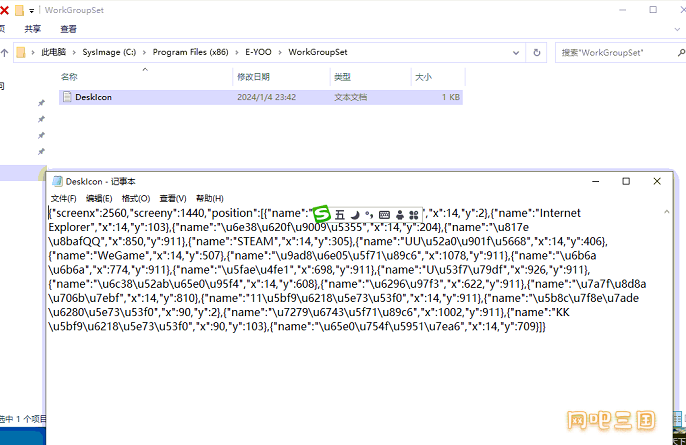Sort by the 大小 column header
Image resolution: width=686 pixels, height=445 pixels.
pyautogui.click(x=423, y=77)
